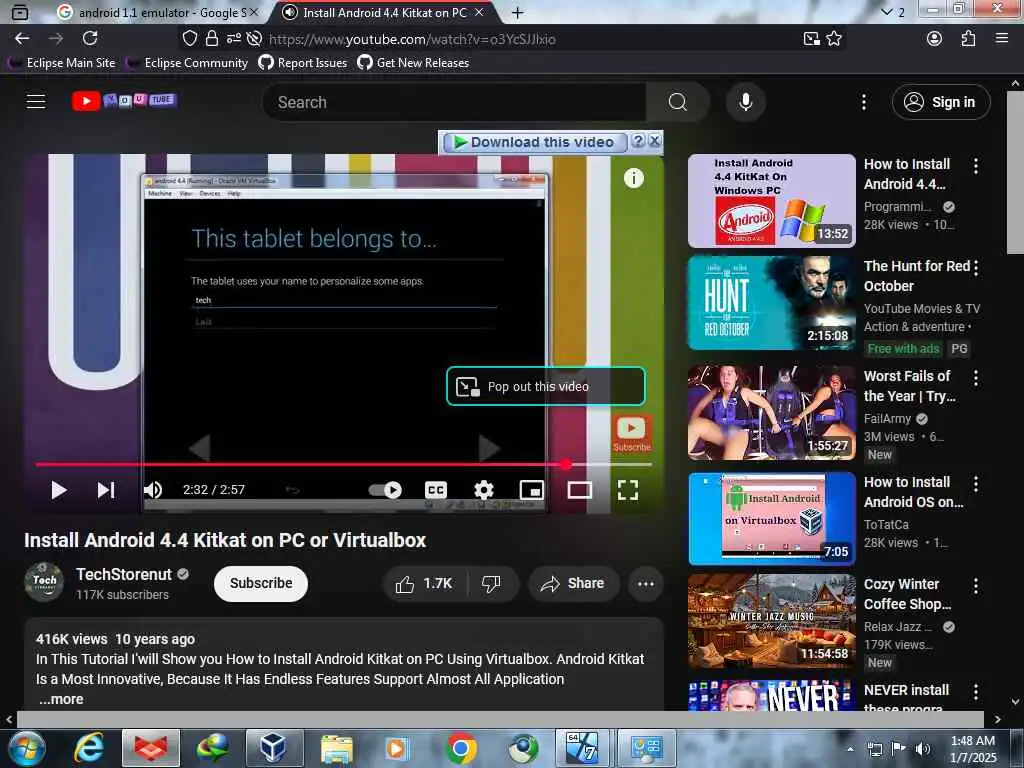Open download bar help question mark
Image resolution: width=1024 pixels, height=768 pixels.
638,141
